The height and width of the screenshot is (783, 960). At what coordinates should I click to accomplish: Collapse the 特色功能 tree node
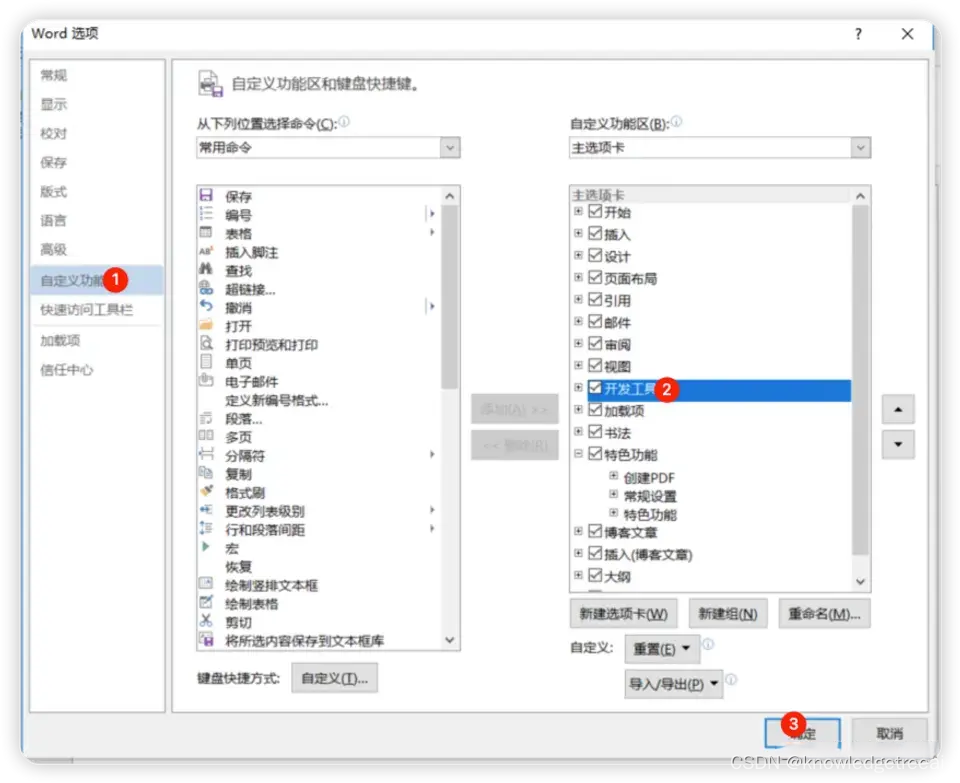(x=578, y=454)
